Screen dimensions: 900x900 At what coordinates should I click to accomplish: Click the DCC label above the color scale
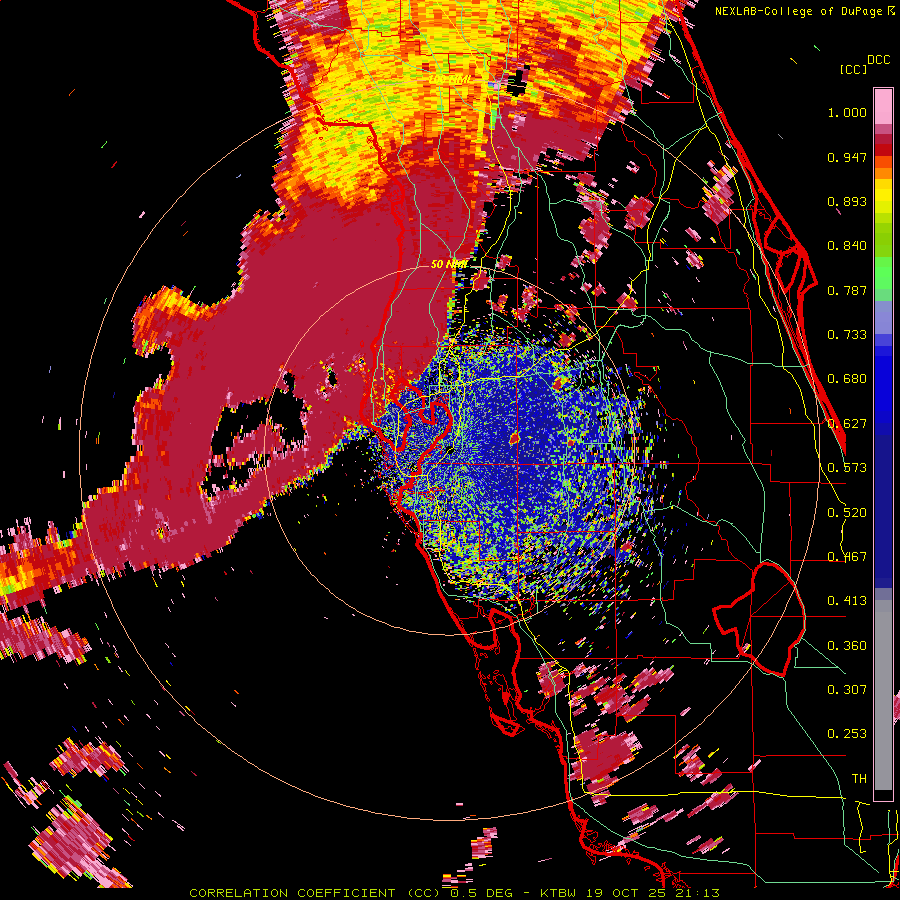879,60
